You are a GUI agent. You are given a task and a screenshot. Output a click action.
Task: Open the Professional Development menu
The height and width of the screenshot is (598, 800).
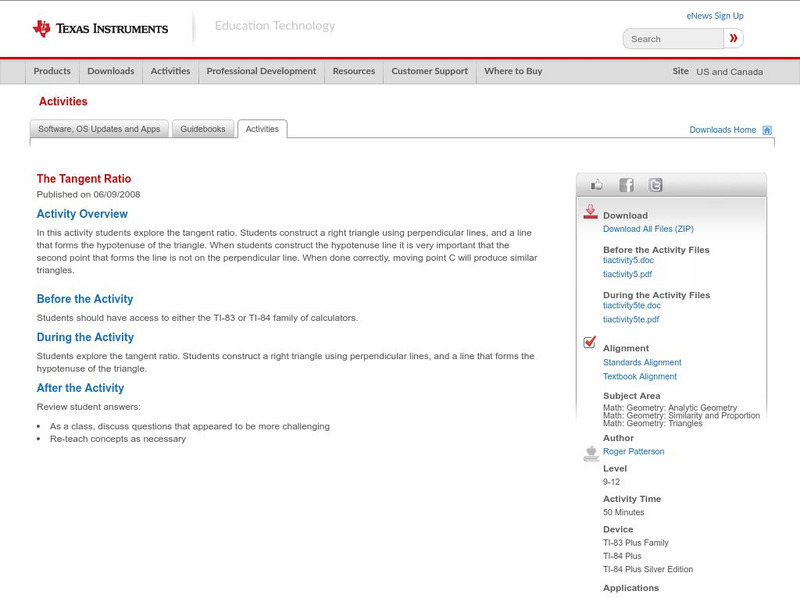[x=261, y=71]
